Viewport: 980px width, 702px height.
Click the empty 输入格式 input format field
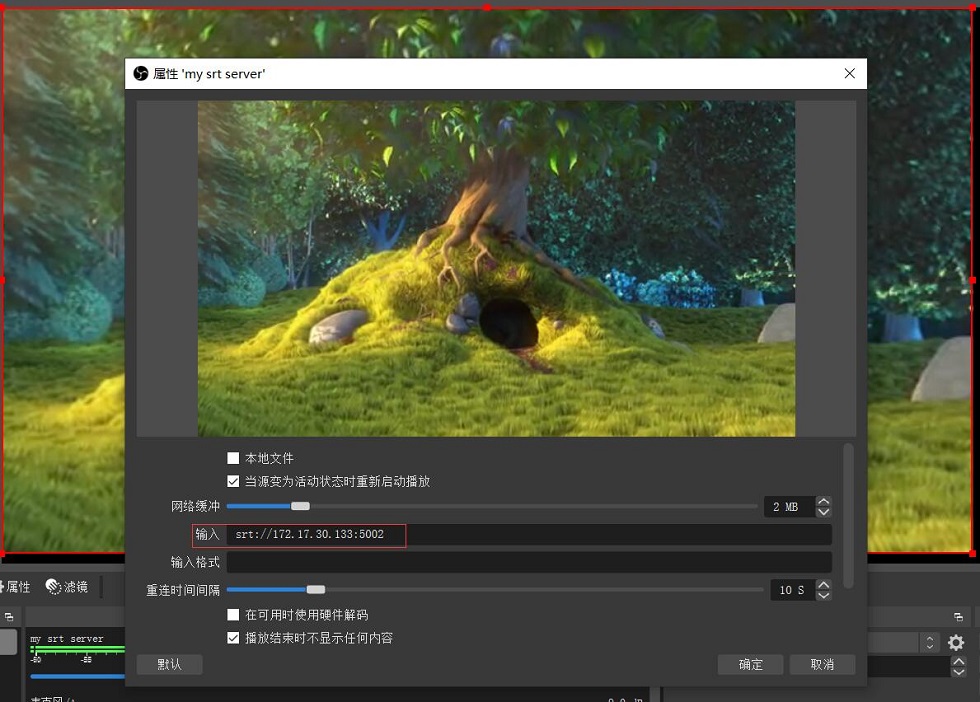coord(529,562)
